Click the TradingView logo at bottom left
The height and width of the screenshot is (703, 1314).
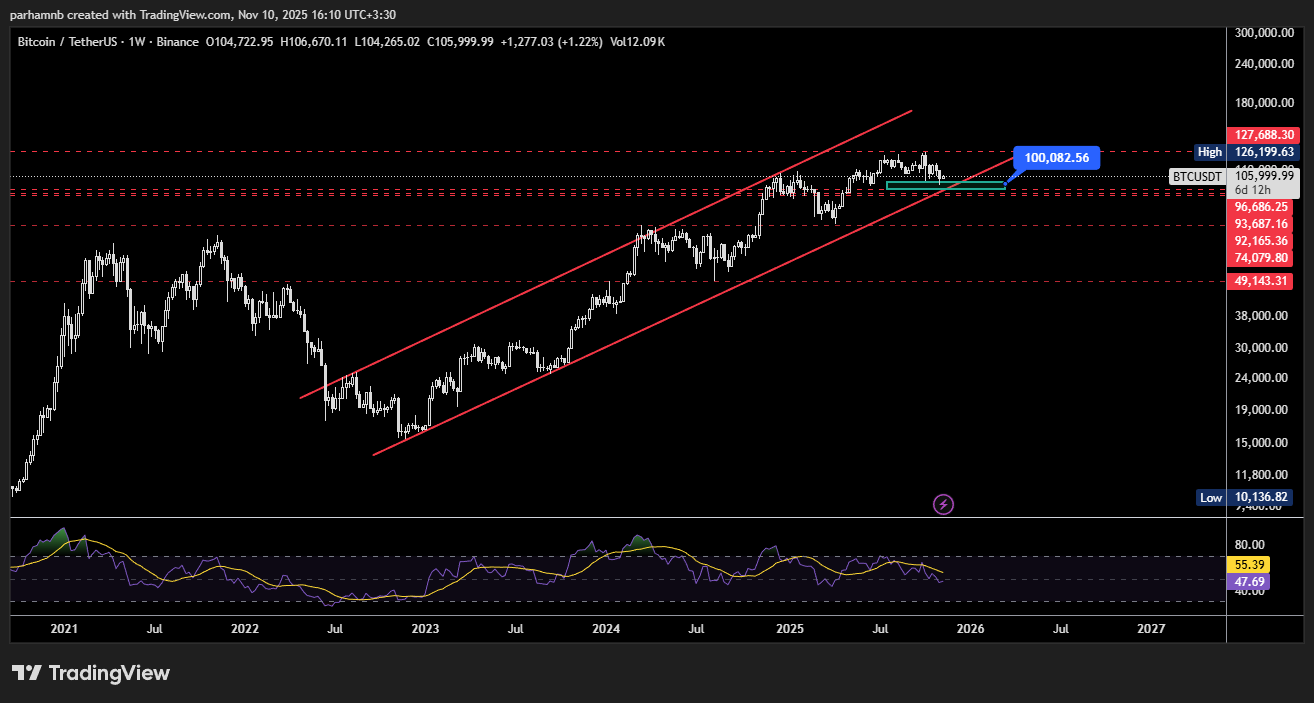(x=91, y=673)
